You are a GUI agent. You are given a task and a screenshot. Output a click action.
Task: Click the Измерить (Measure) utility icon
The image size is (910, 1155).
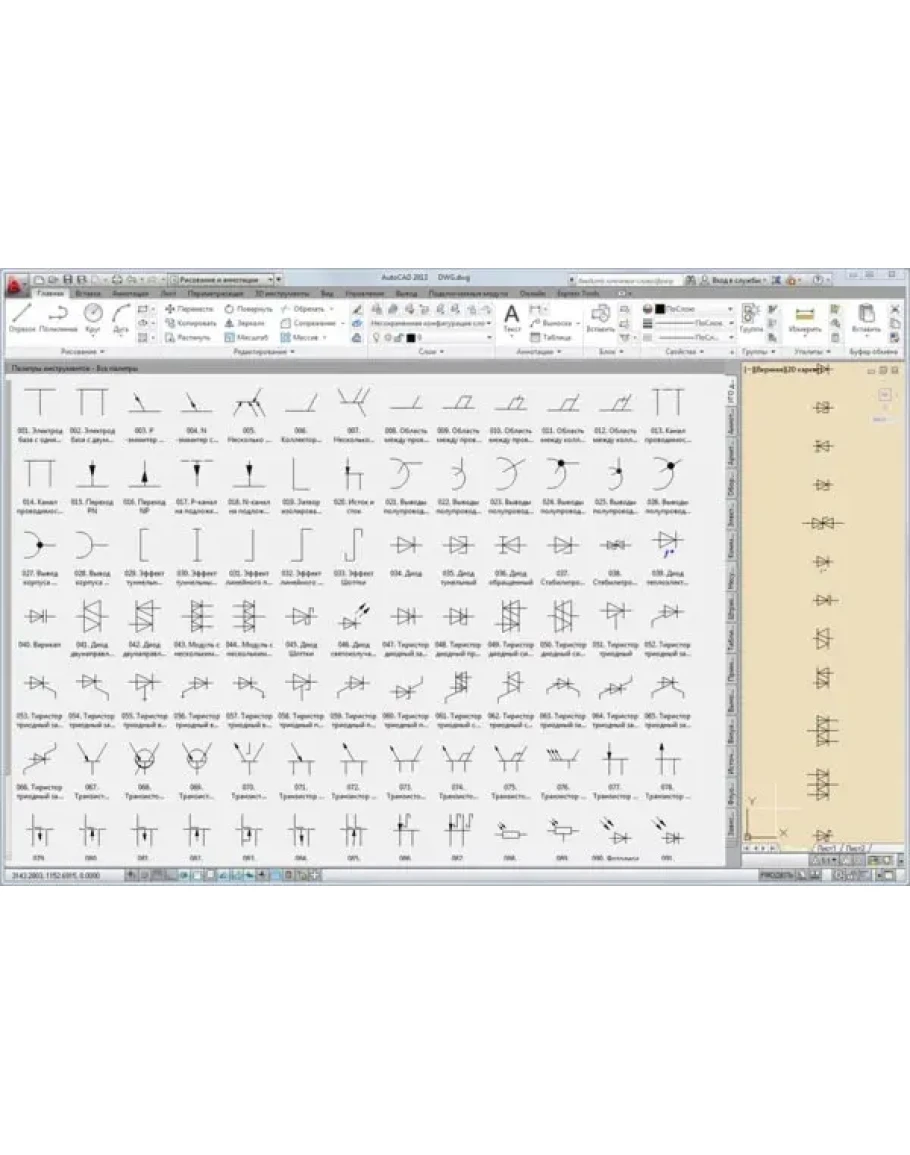(804, 316)
